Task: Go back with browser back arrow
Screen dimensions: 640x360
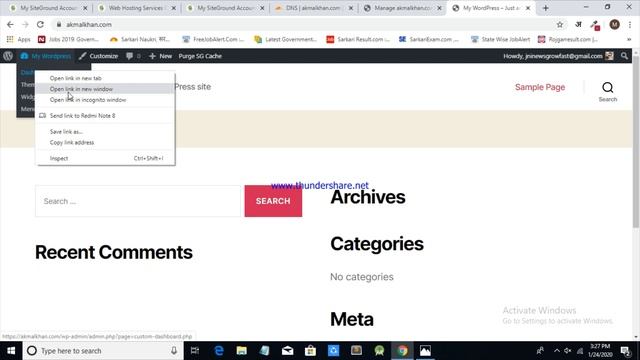Action: (10, 24)
